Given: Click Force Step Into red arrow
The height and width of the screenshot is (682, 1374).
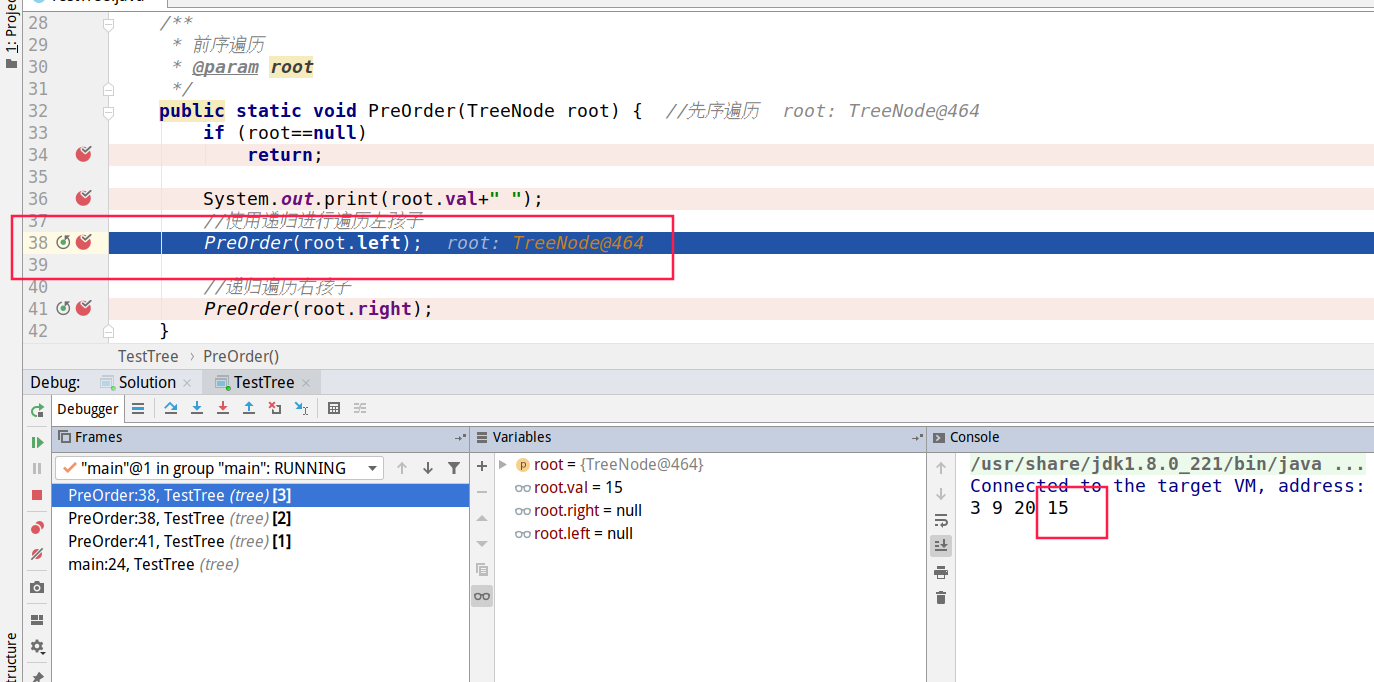Looking at the screenshot, I should [x=223, y=408].
